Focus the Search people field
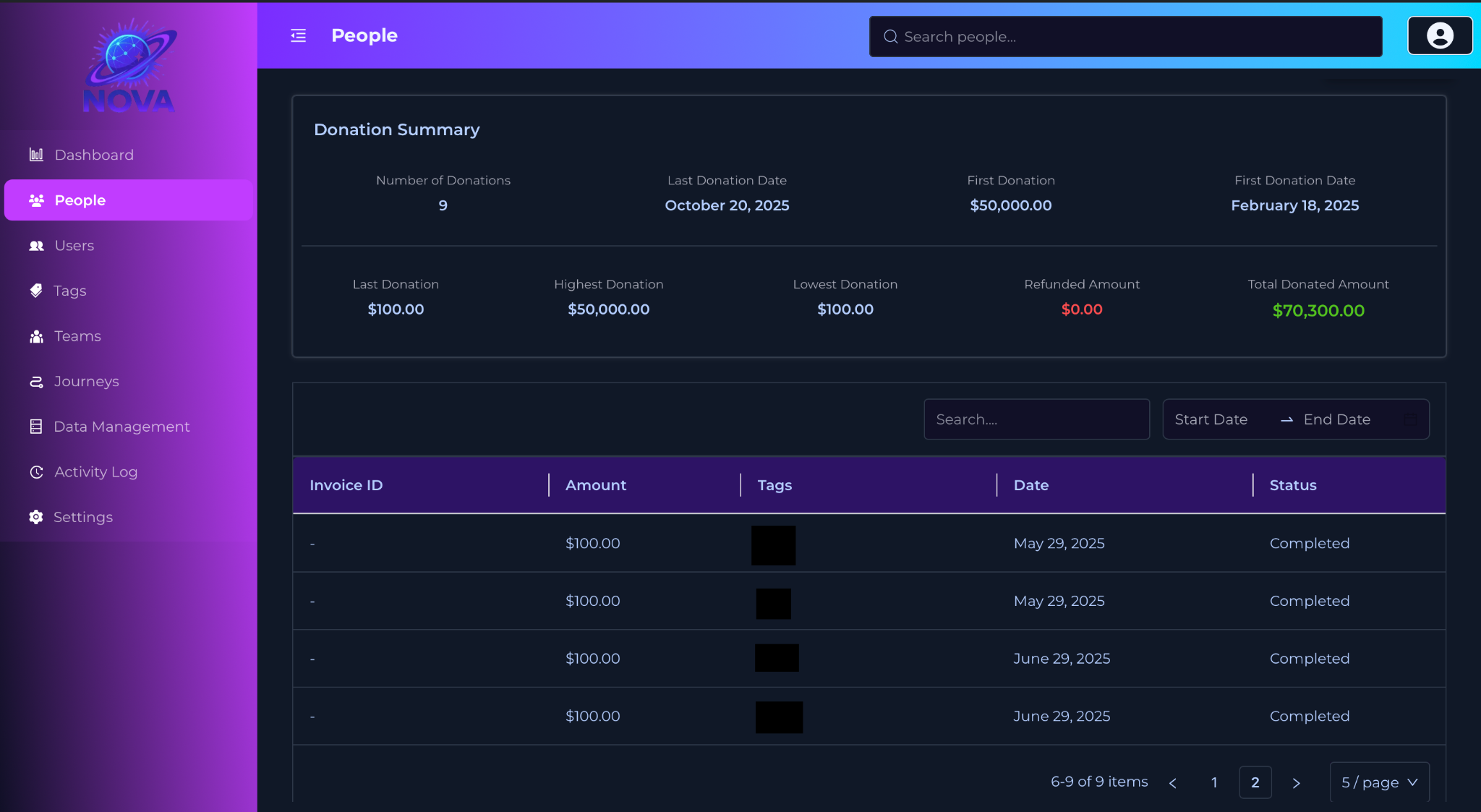The image size is (1481, 812). tap(1124, 37)
